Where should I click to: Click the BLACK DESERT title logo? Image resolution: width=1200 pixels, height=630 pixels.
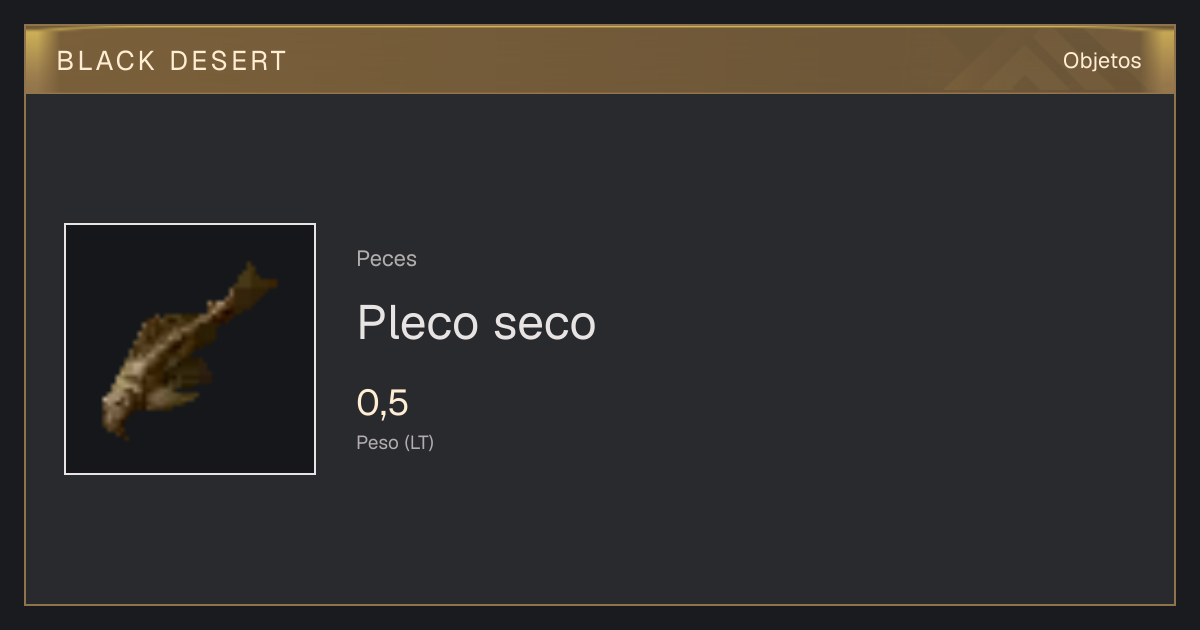[x=172, y=61]
